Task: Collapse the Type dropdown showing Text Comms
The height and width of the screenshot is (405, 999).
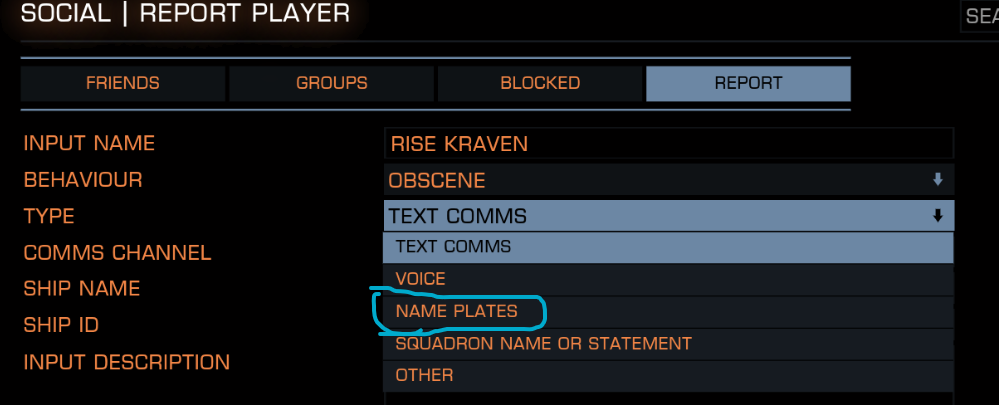Action: 660,216
